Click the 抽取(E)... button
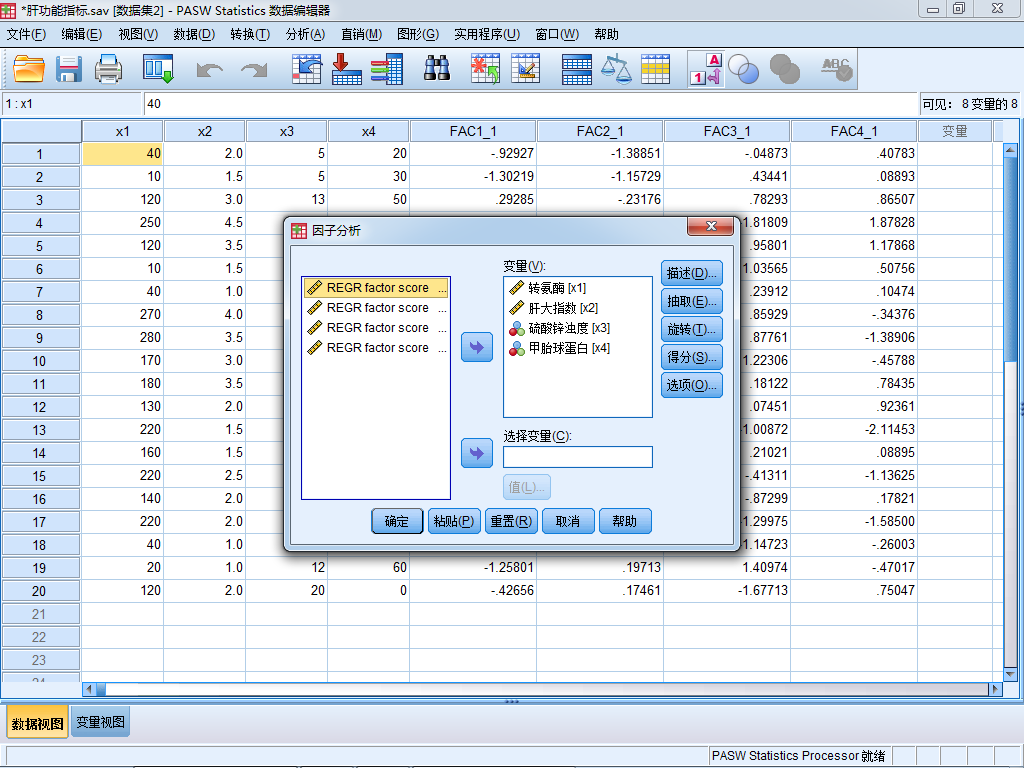Viewport: 1024px width, 768px height. (x=692, y=301)
